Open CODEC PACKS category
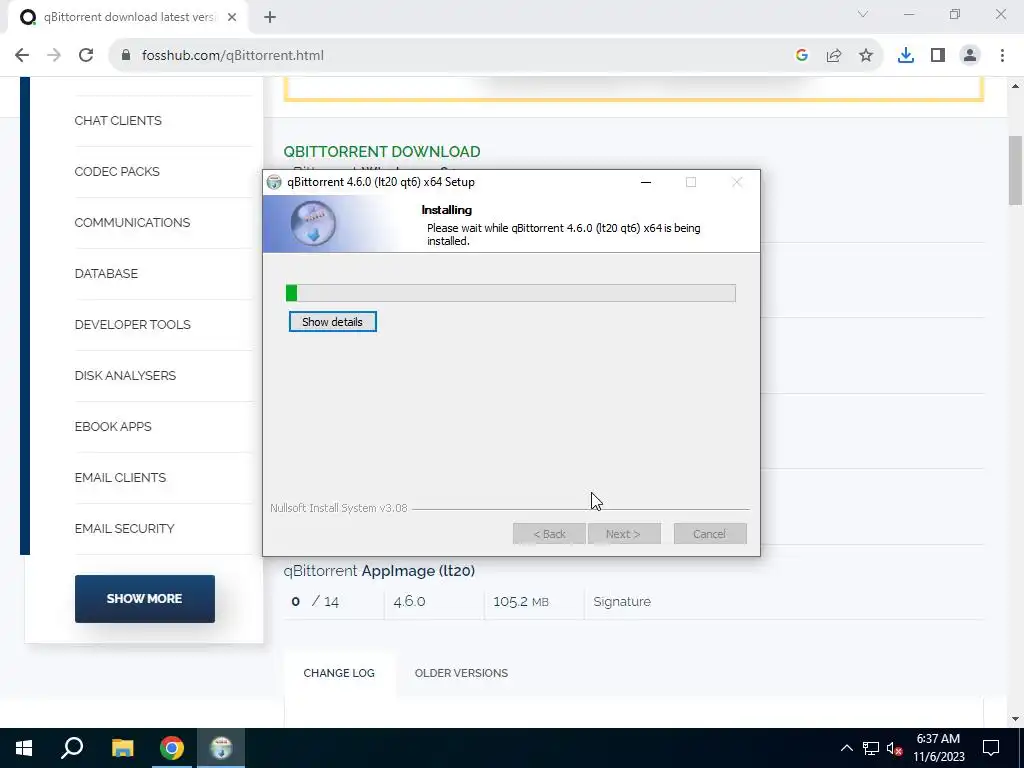The image size is (1024, 768). (x=117, y=172)
